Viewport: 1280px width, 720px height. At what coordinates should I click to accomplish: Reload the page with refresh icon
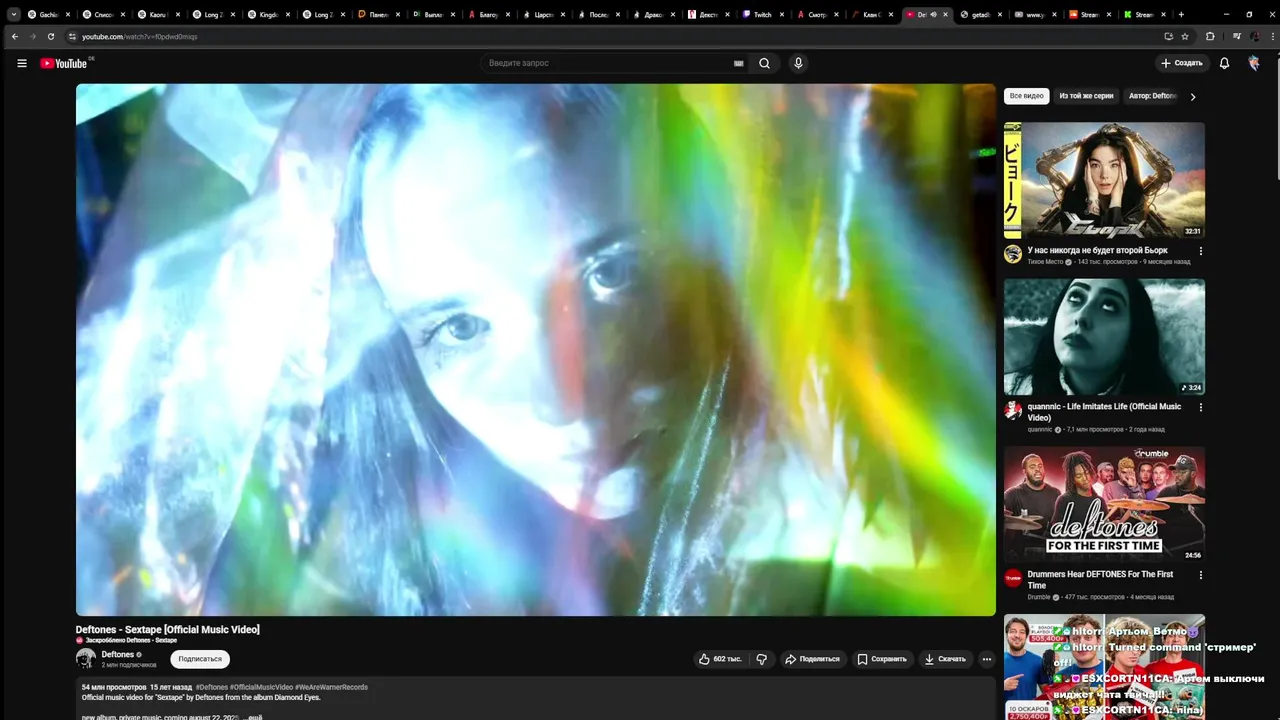tap(51, 36)
